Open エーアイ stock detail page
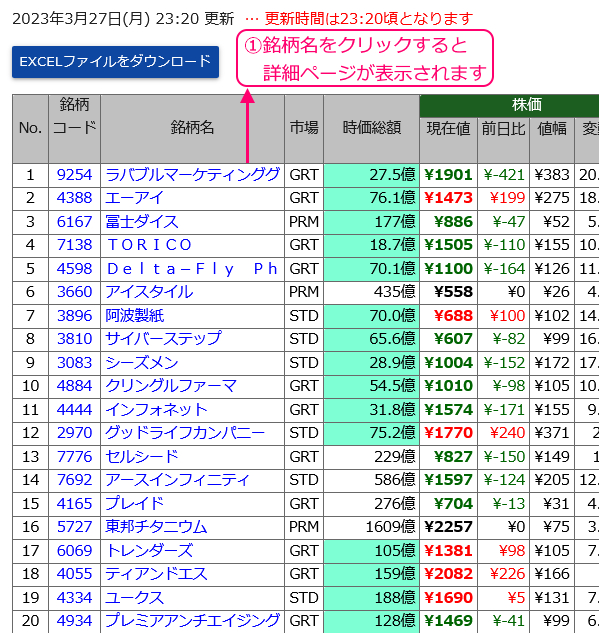This screenshot has height=633, width=599. click(x=134, y=198)
